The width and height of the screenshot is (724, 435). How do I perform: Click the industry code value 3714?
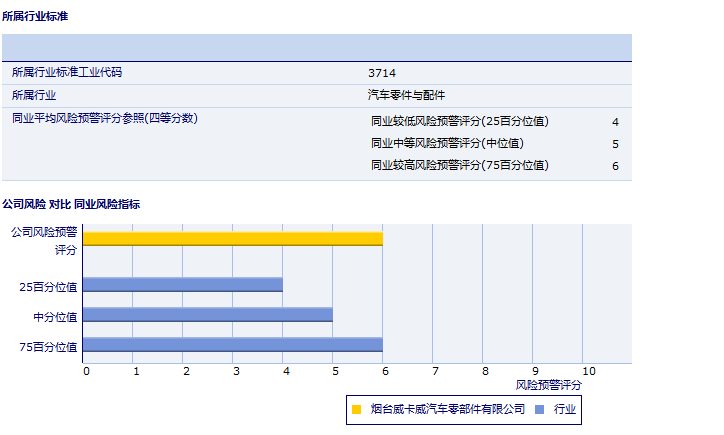[382, 73]
